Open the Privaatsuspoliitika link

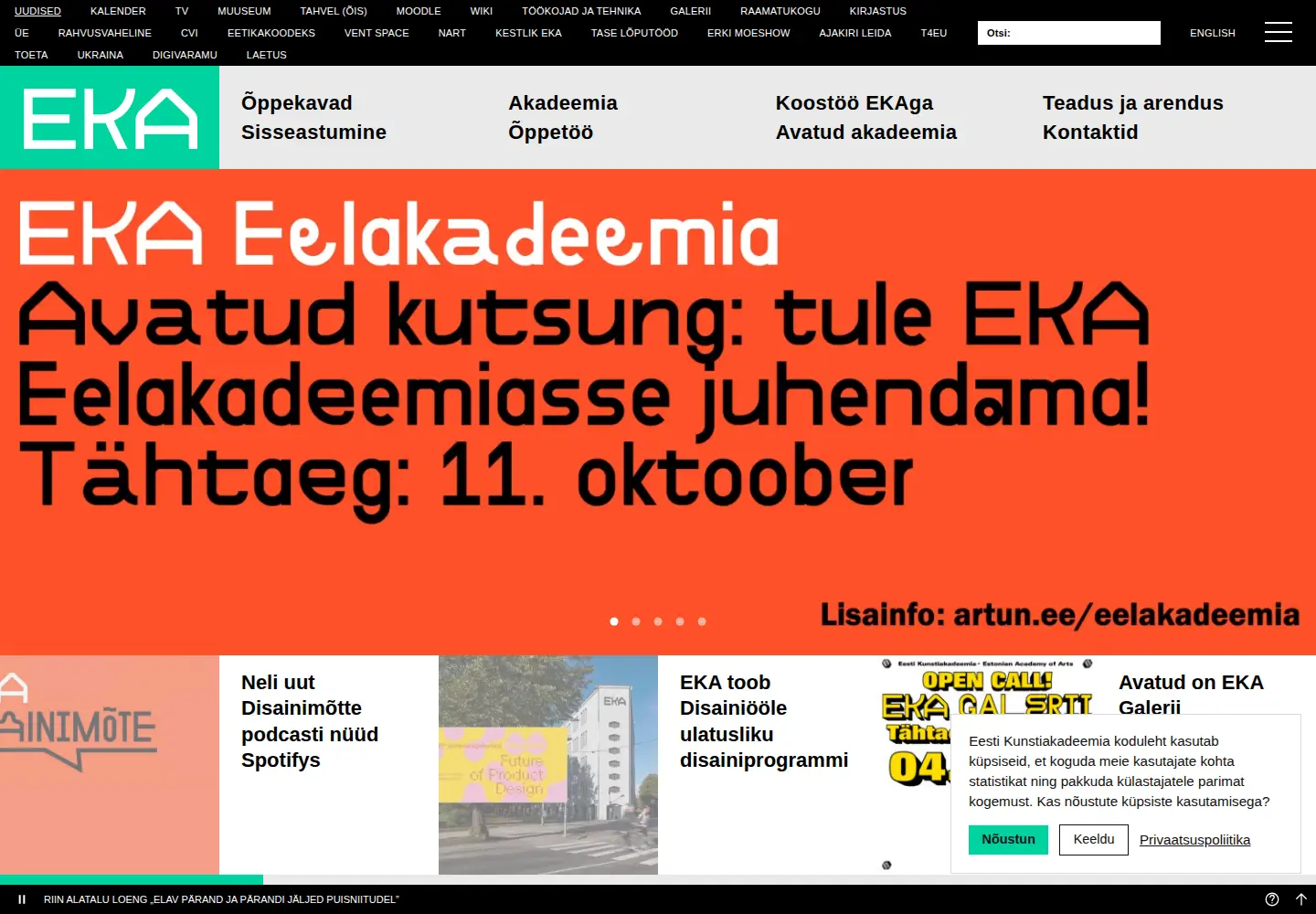(x=1194, y=840)
